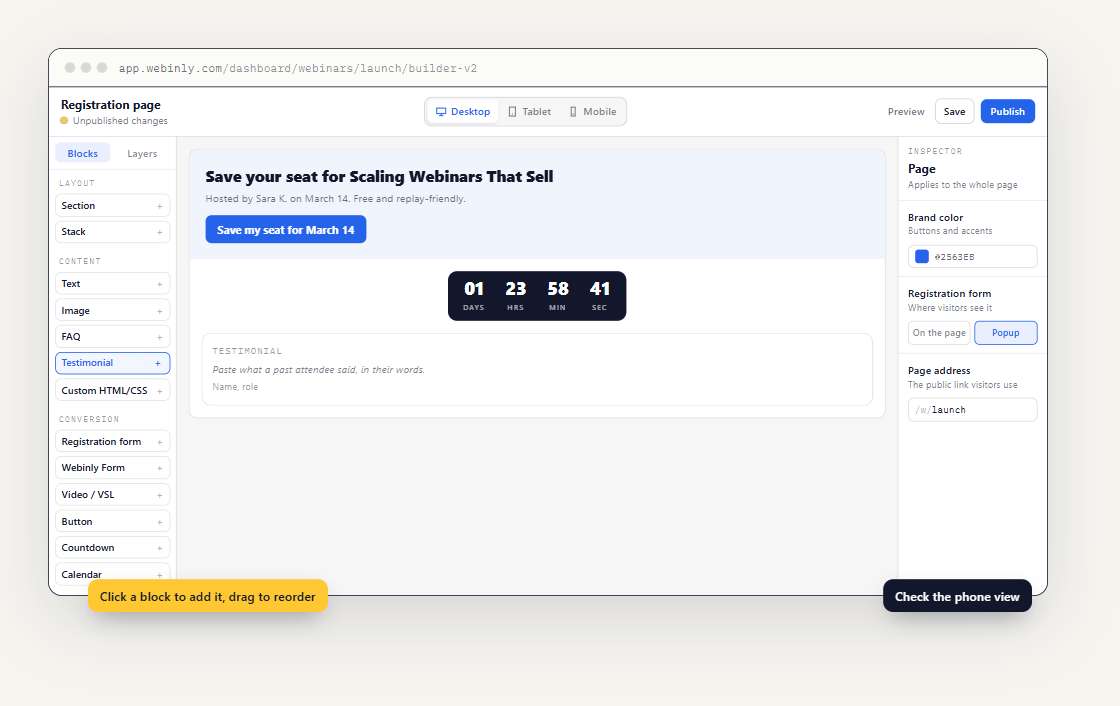Edit the brand color hex value field
1120x706 pixels.
(x=972, y=257)
